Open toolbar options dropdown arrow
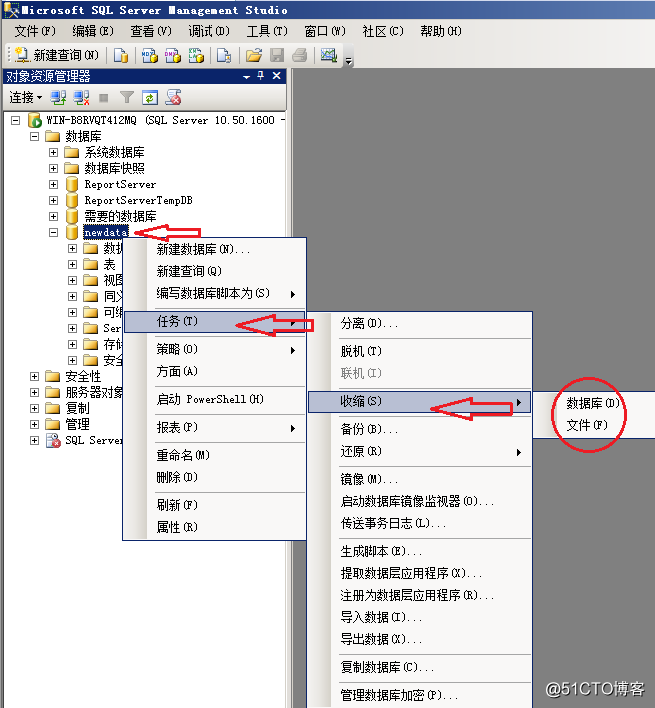The image size is (655, 708). point(348,61)
